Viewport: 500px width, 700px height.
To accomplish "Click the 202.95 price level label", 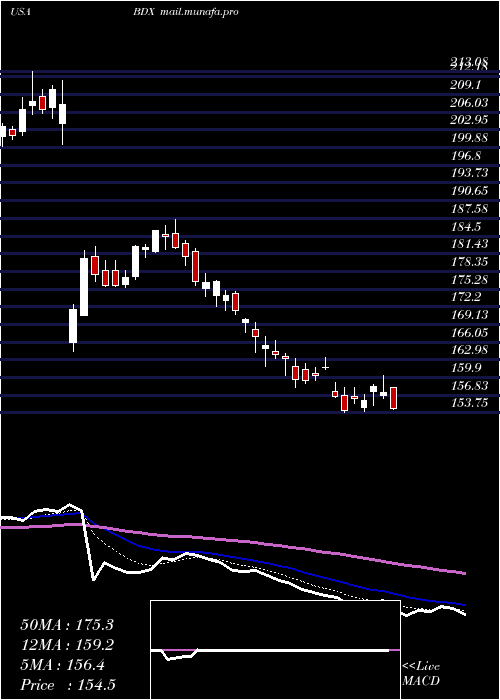I will tap(469, 120).
